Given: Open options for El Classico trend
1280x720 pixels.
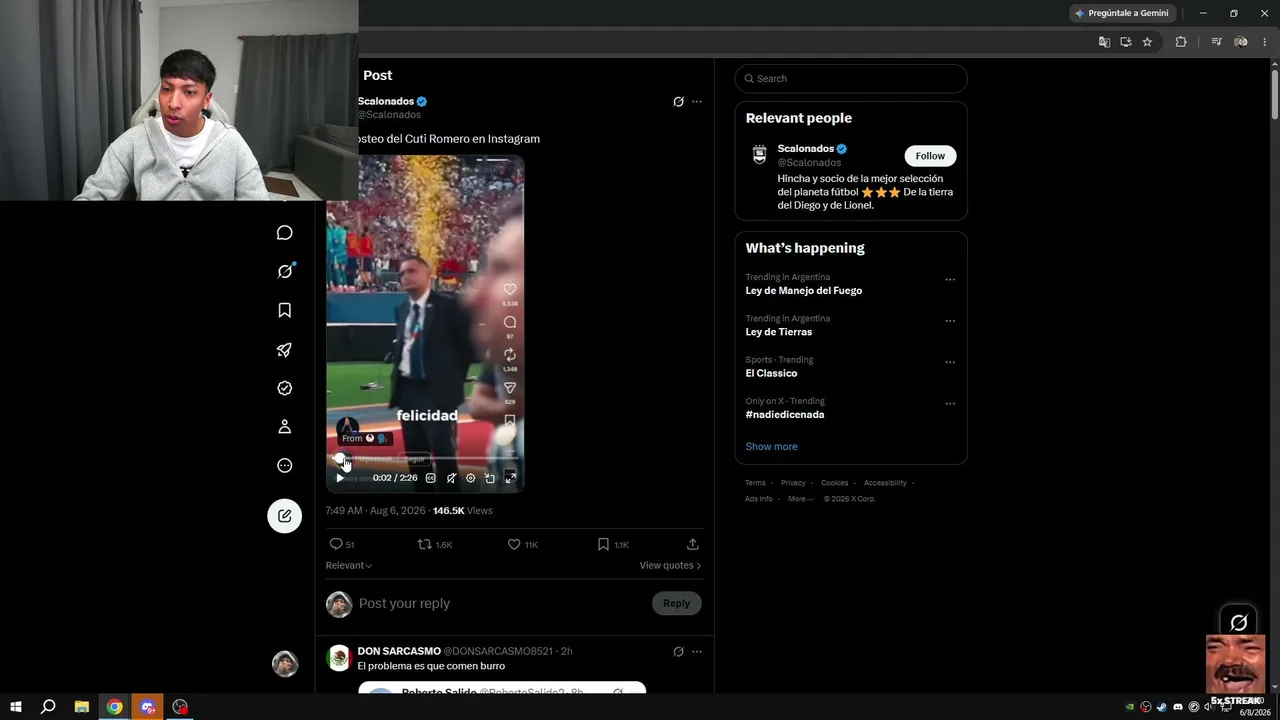Looking at the screenshot, I should pos(950,362).
